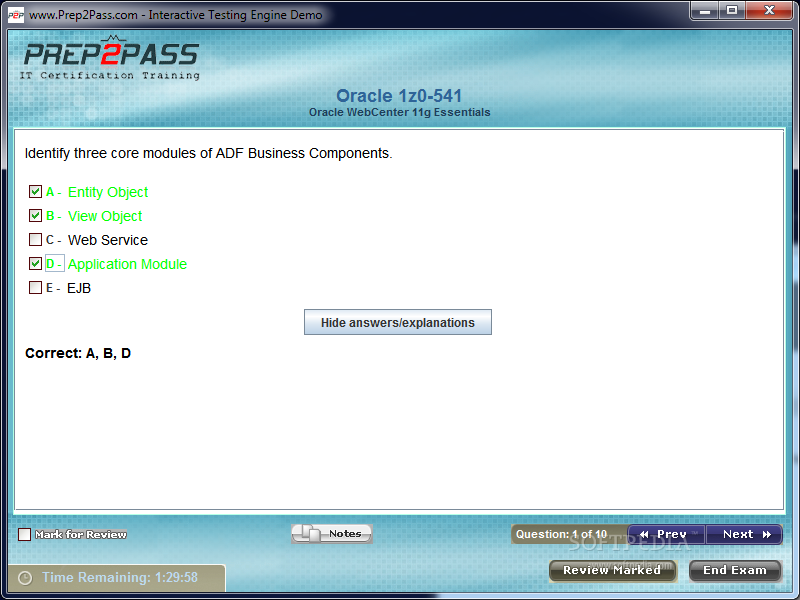Screen dimensions: 800x600
Task: Click the clock icon beside Time Remaining
Action: 25,578
